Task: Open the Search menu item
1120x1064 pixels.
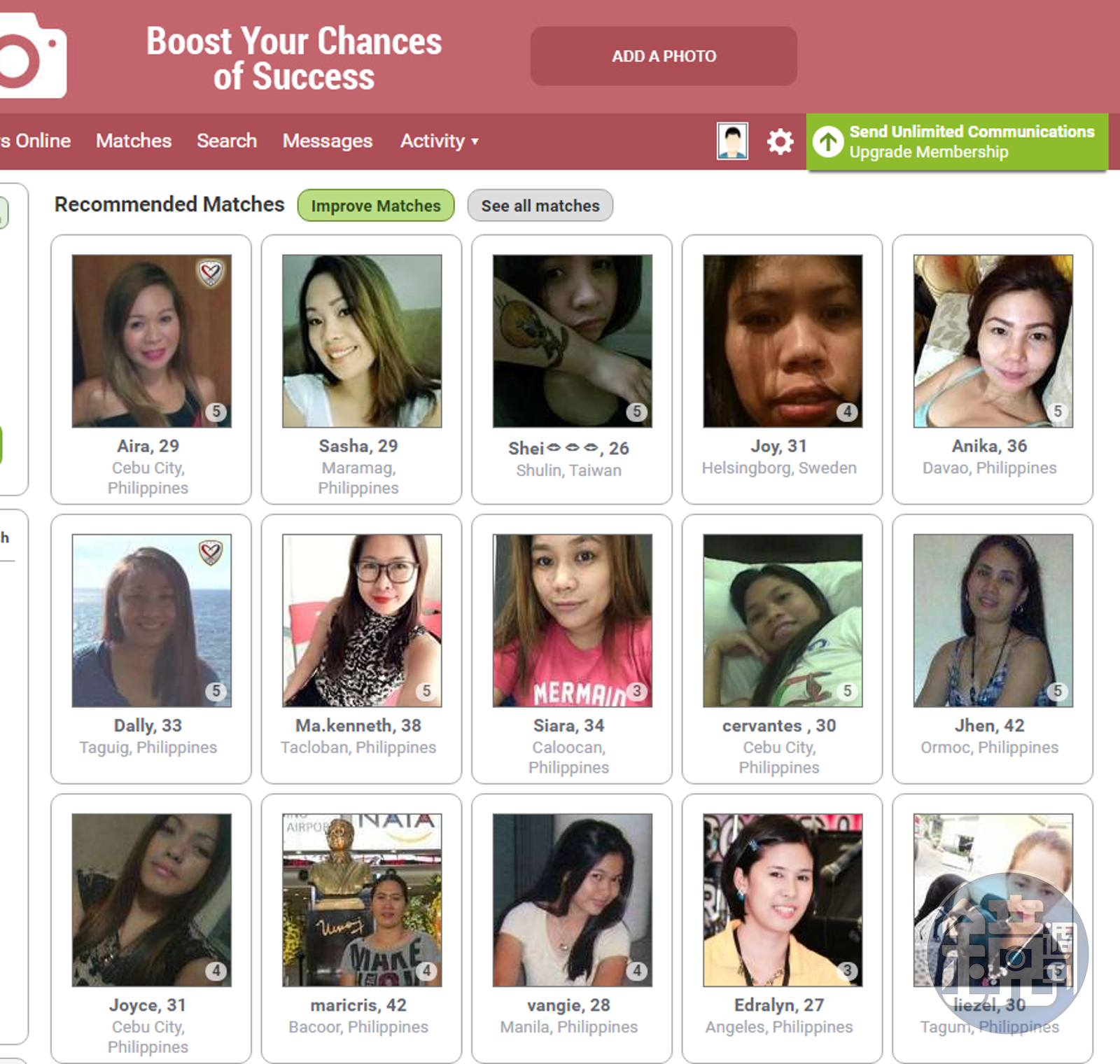Action: (x=227, y=141)
